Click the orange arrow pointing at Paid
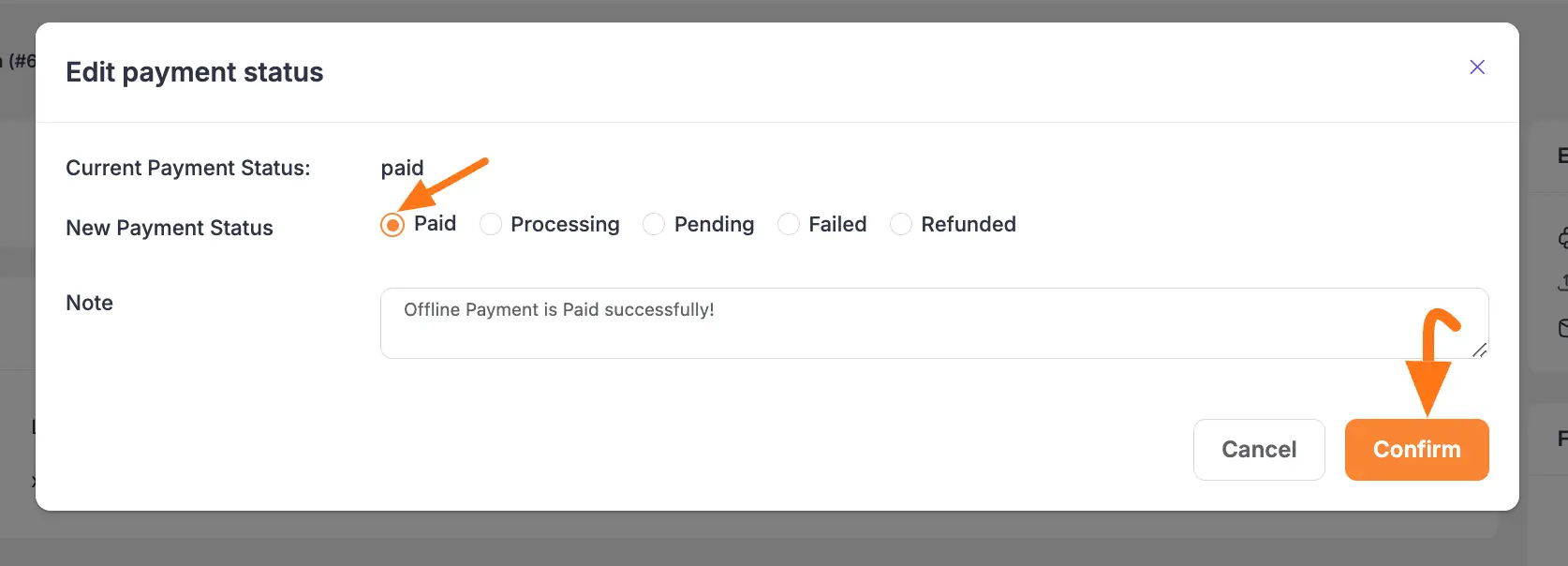The width and height of the screenshot is (1568, 566). tap(440, 183)
